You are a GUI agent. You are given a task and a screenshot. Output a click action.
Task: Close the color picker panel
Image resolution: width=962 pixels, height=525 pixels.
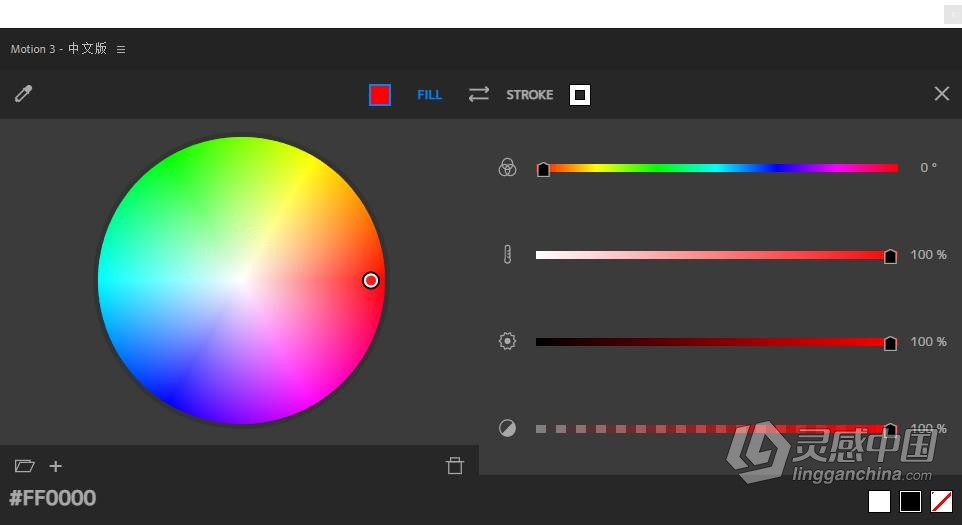click(942, 94)
